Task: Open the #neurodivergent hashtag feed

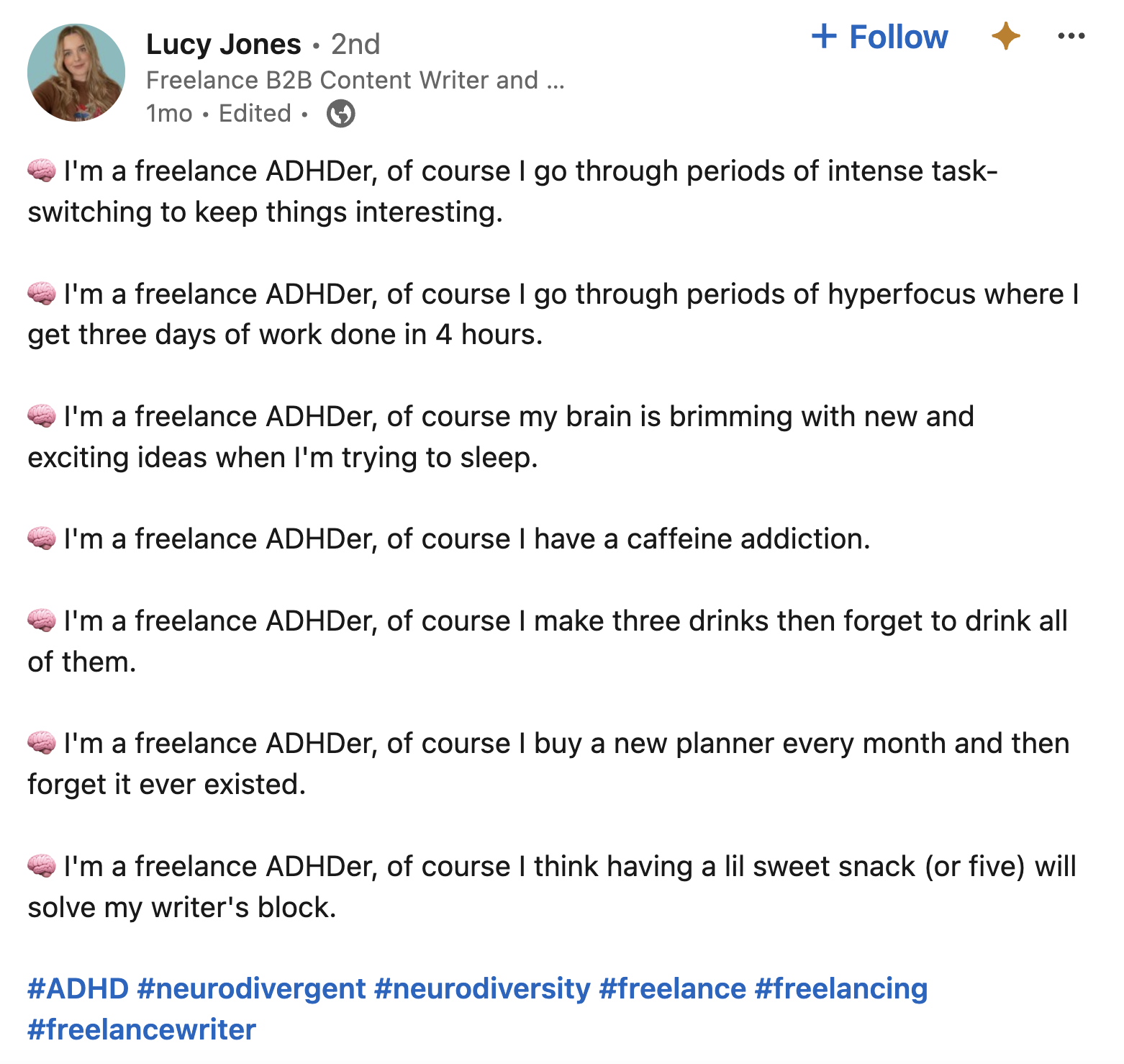Action: click(252, 988)
